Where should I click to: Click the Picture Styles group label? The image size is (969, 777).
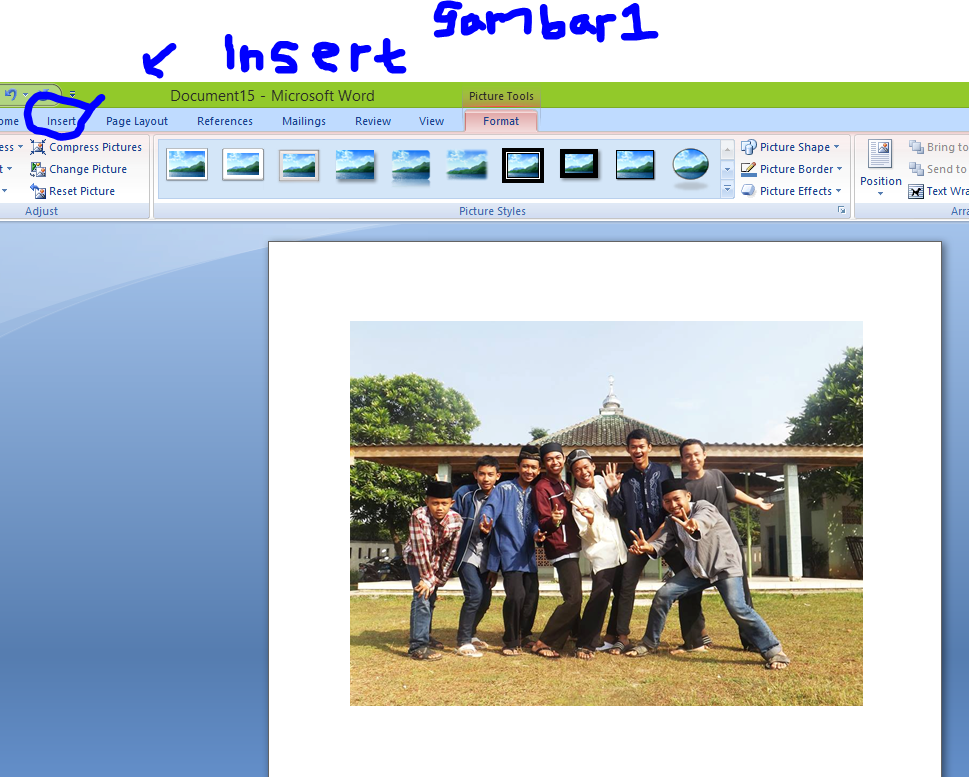pyautogui.click(x=492, y=211)
